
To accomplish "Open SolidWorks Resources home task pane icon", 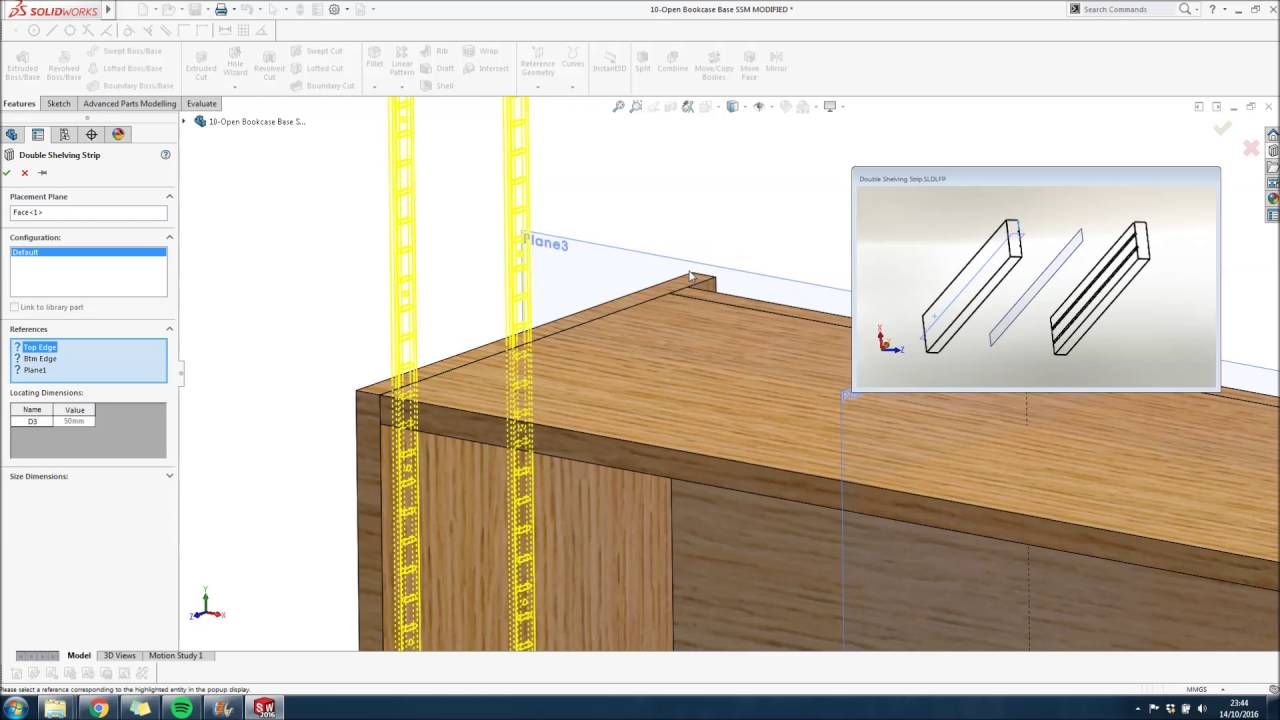I will (x=1273, y=135).
